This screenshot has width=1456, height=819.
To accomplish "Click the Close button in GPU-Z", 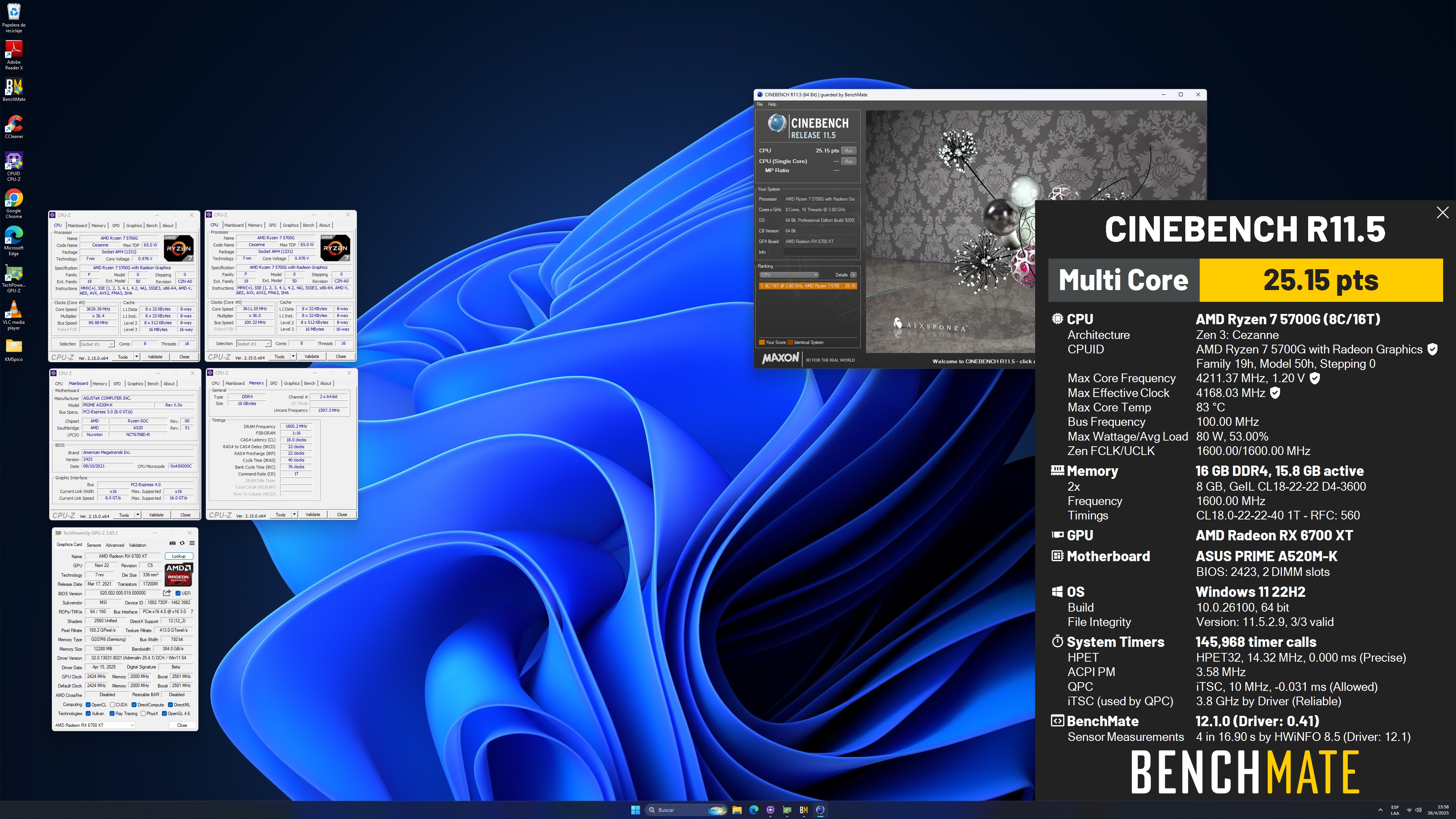I will tap(182, 725).
